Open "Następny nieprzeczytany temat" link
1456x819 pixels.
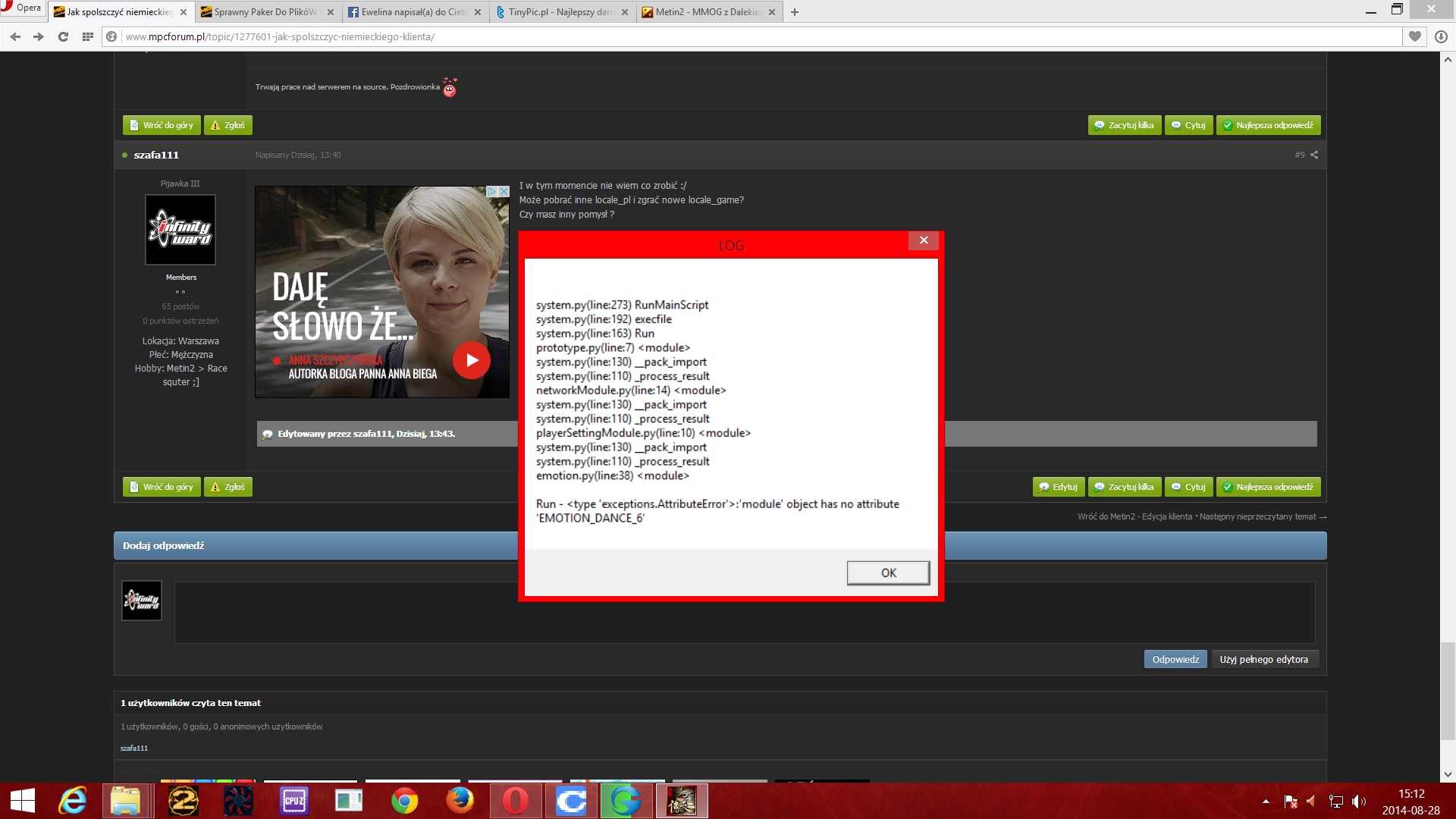tap(1263, 516)
